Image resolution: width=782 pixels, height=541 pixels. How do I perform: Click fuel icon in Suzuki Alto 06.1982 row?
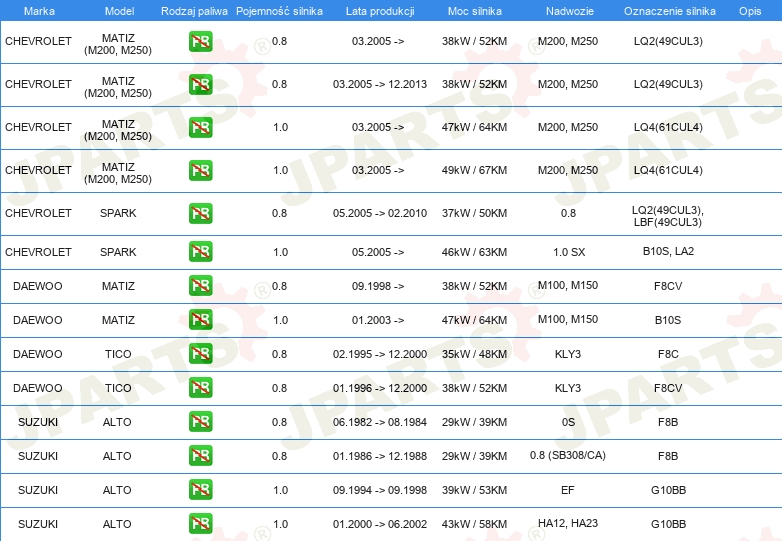[200, 421]
